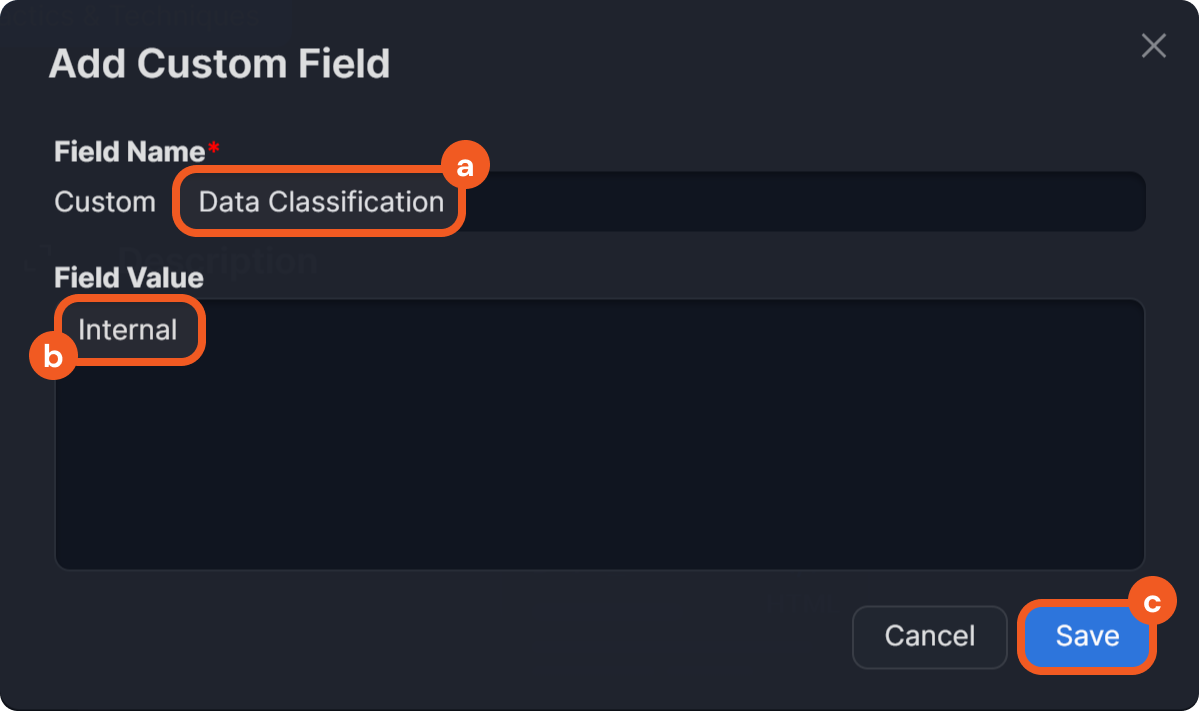The image size is (1199, 711).
Task: Click the 'Data Classification' field name text
Action: tap(321, 202)
